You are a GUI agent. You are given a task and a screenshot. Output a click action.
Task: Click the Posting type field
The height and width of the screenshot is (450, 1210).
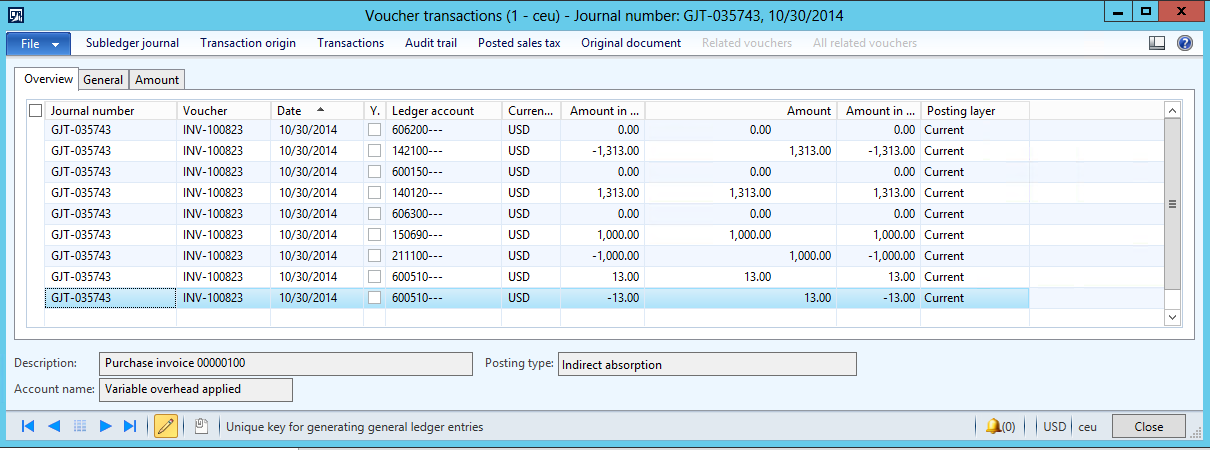(x=706, y=364)
